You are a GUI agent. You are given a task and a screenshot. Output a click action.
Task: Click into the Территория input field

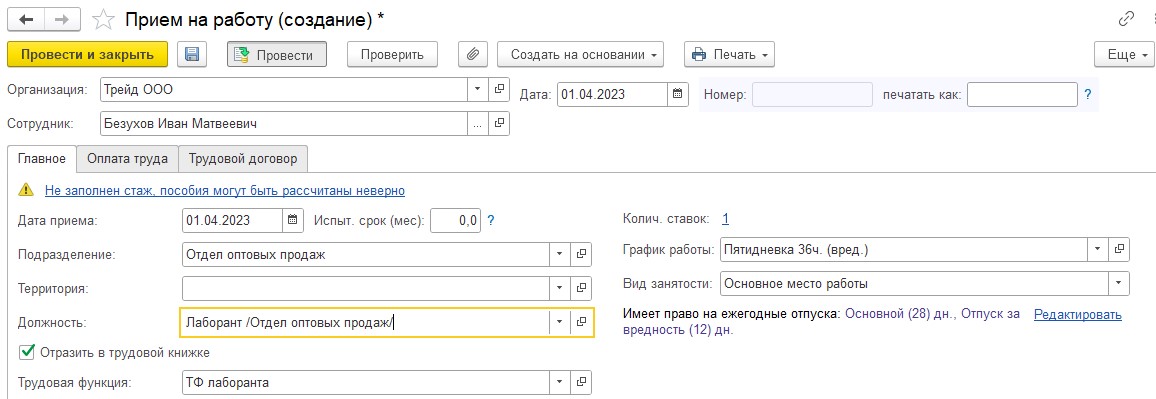[365, 288]
